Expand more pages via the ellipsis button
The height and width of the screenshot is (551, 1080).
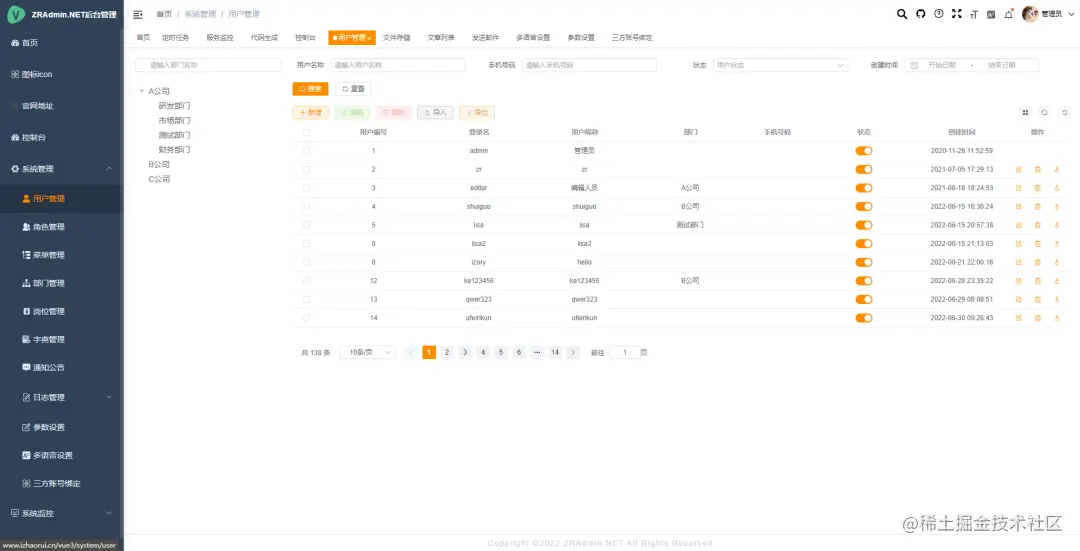tap(537, 353)
